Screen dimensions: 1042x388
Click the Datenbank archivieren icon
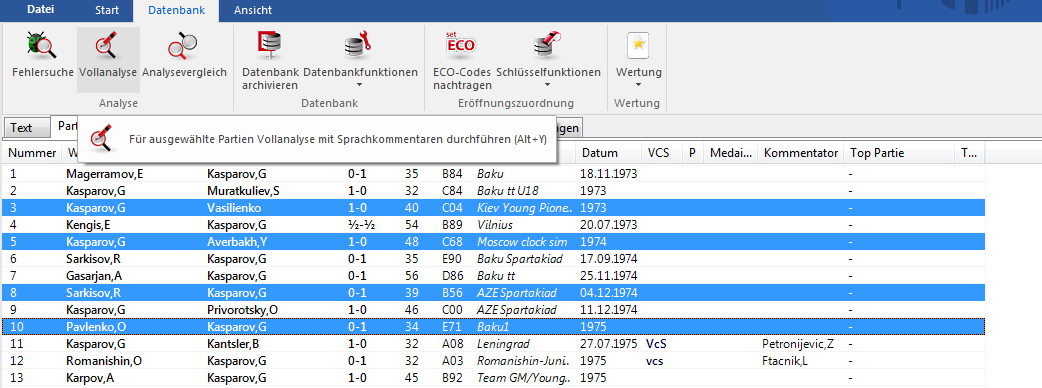[x=270, y=47]
